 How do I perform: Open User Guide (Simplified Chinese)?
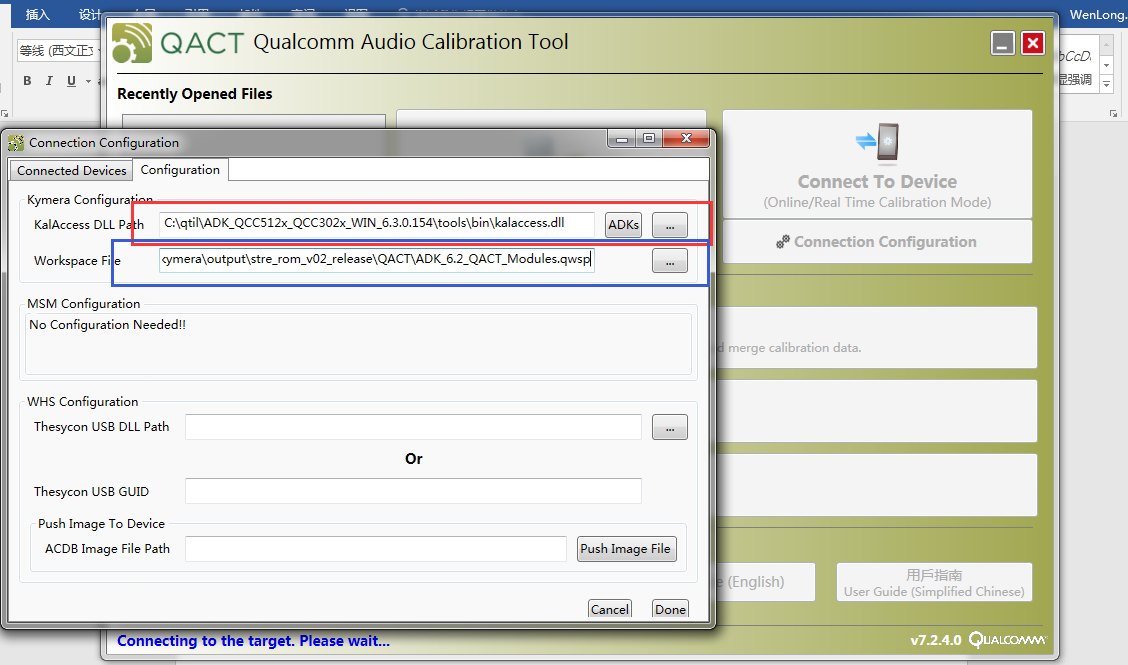(934, 582)
